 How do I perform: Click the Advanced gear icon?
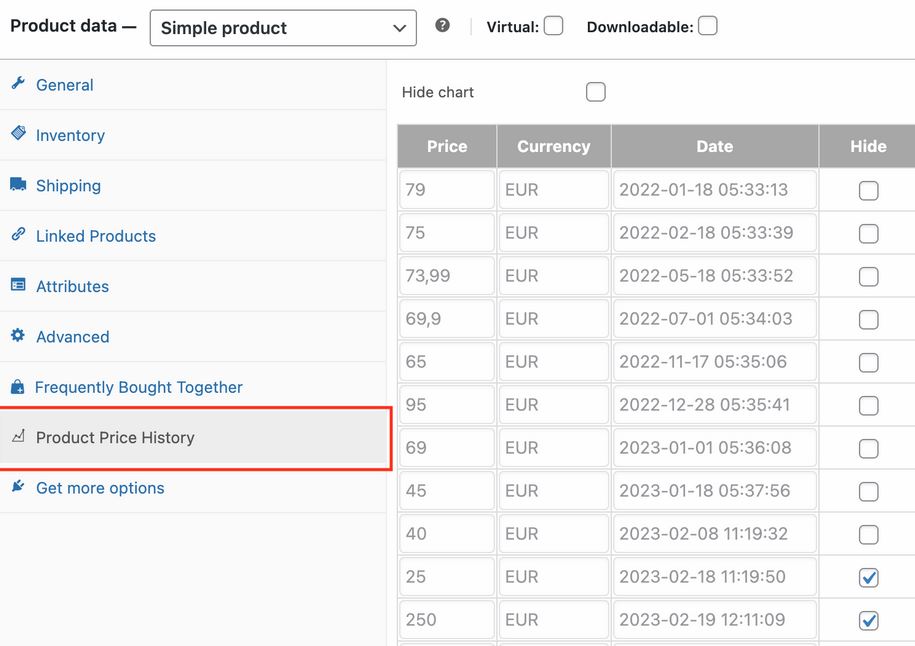(18, 335)
